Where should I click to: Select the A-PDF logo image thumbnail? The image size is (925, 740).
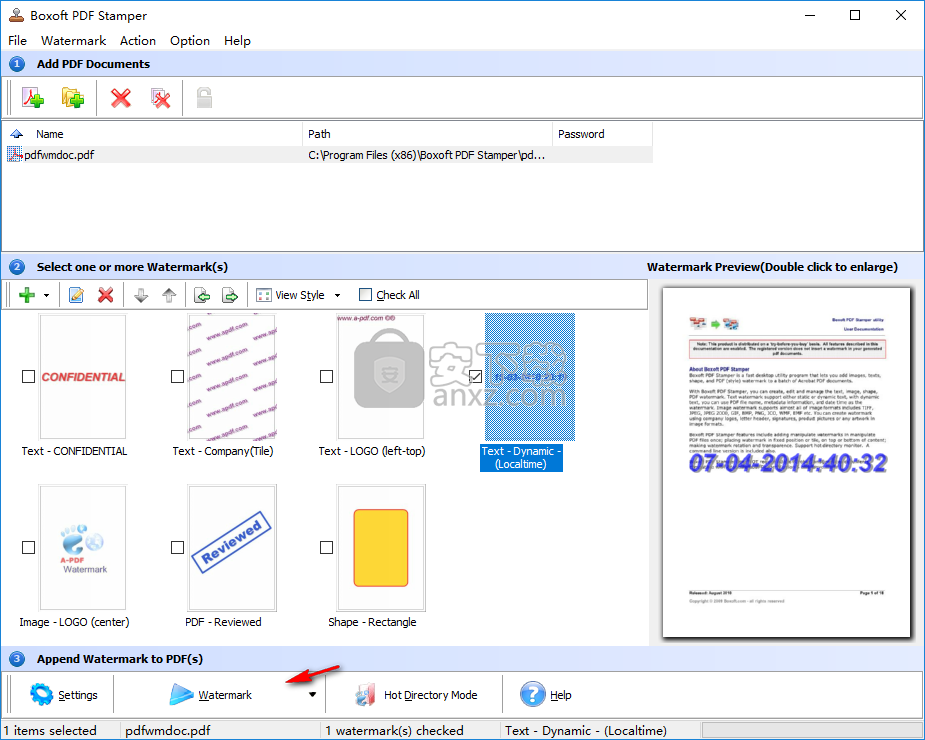83,548
